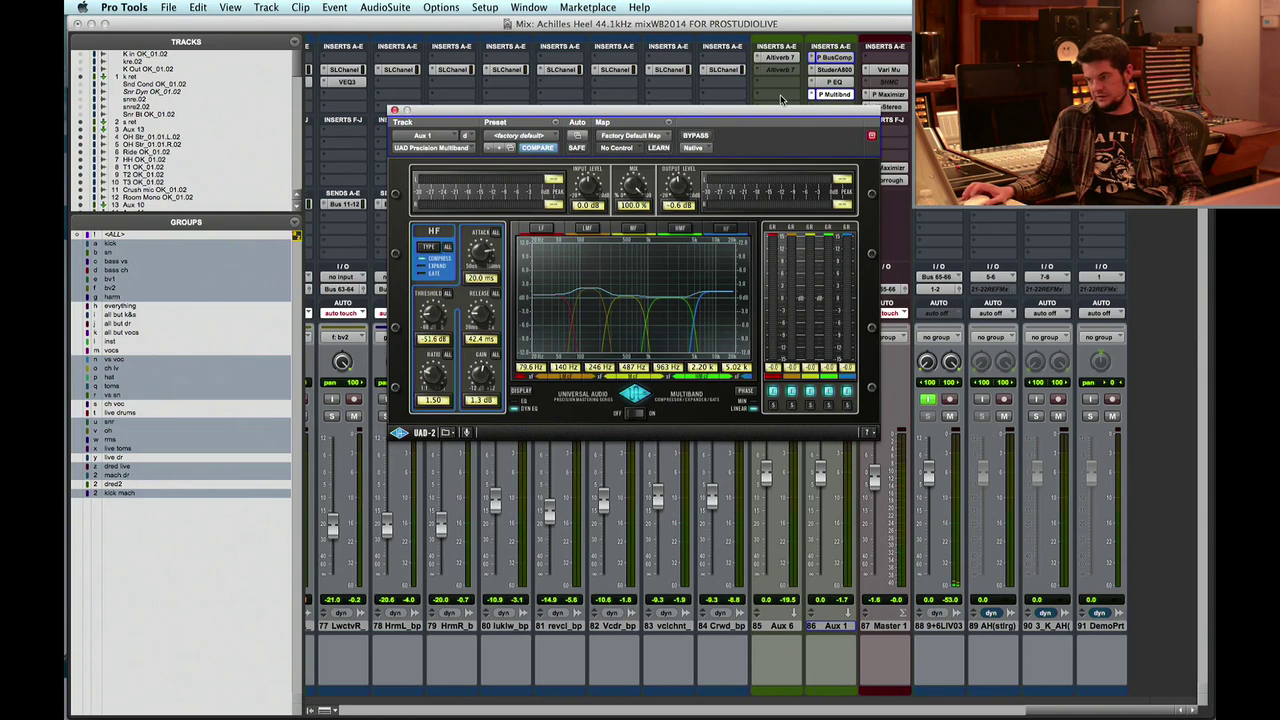The height and width of the screenshot is (720, 1280).
Task: Click the preset settings icon beside plus
Action: pos(510,148)
